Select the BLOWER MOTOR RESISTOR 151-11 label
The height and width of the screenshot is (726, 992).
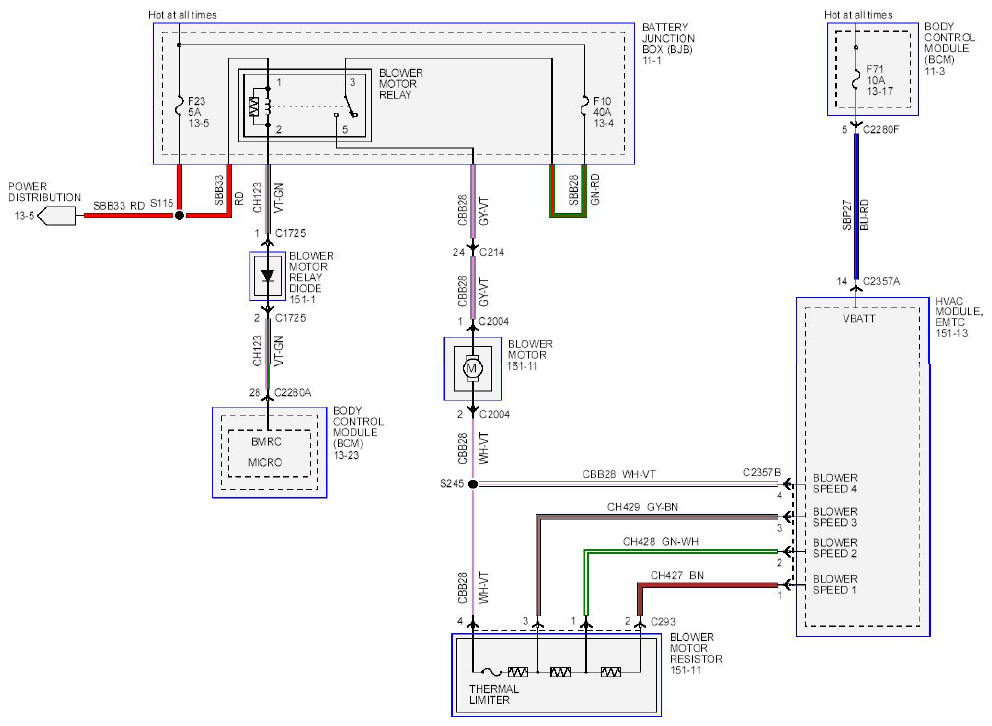tap(696, 653)
